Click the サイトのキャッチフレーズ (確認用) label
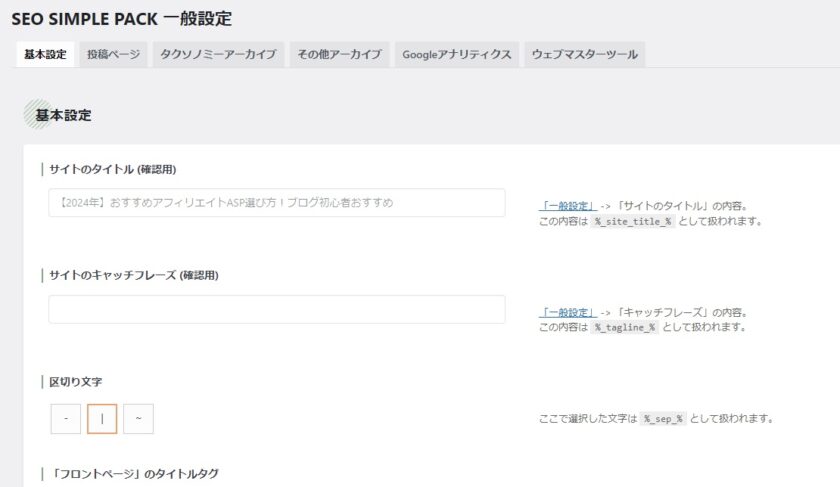The image size is (840, 487). (x=134, y=275)
